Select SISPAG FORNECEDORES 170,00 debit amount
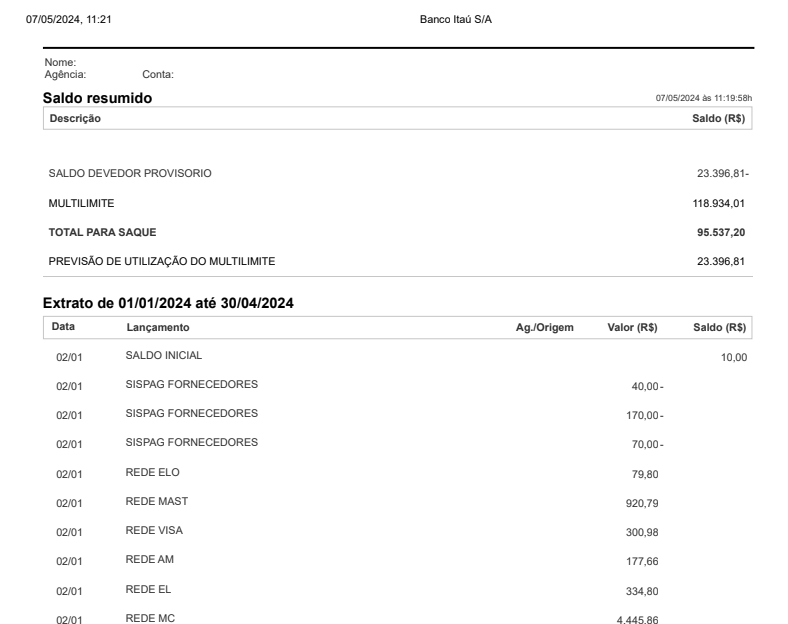 click(644, 415)
